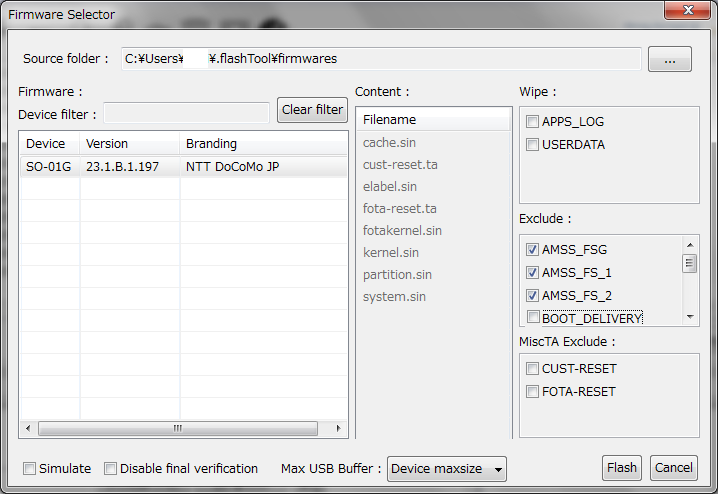The width and height of the screenshot is (718, 494).
Task: Select fota-reset.ta in content list
Action: pyautogui.click(x=400, y=209)
